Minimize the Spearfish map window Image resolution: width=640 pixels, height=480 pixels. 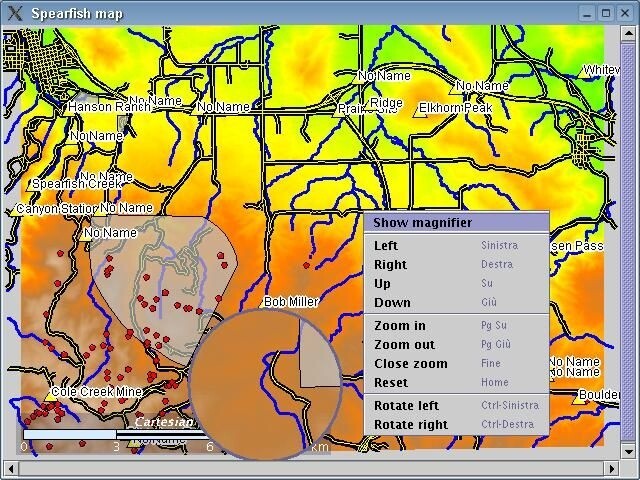tap(587, 13)
